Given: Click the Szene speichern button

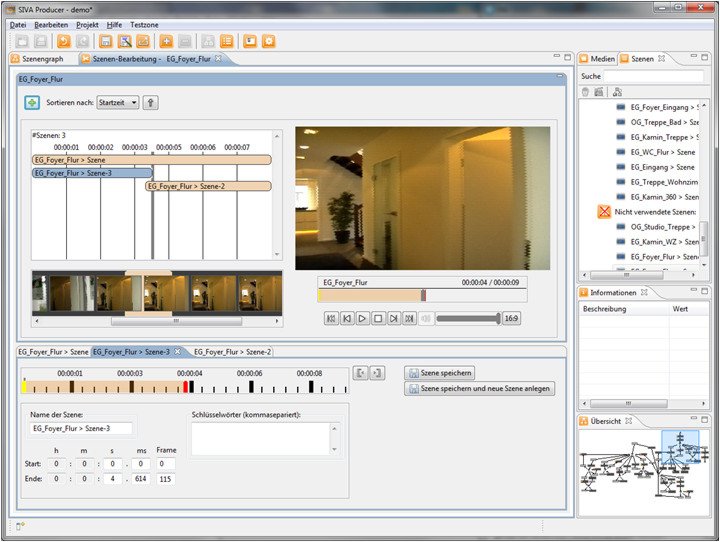Looking at the screenshot, I should [440, 373].
